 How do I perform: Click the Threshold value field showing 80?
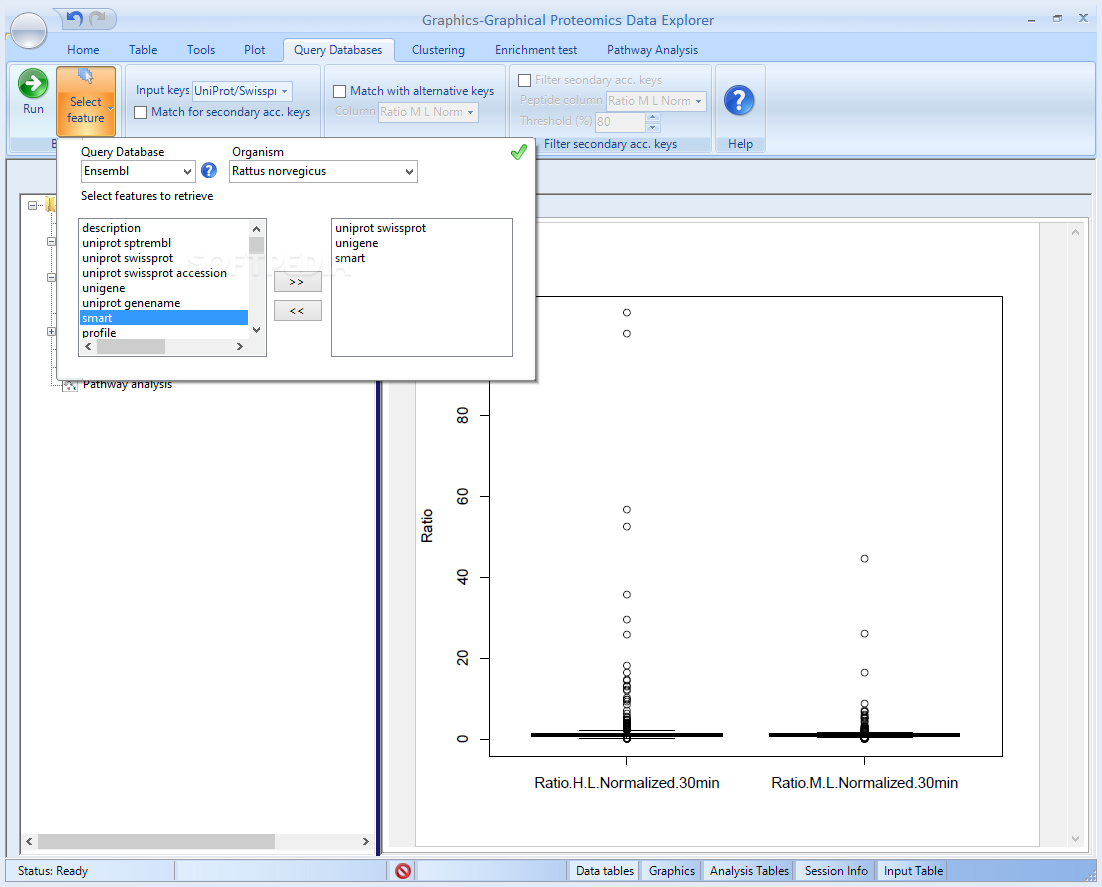tap(620, 122)
